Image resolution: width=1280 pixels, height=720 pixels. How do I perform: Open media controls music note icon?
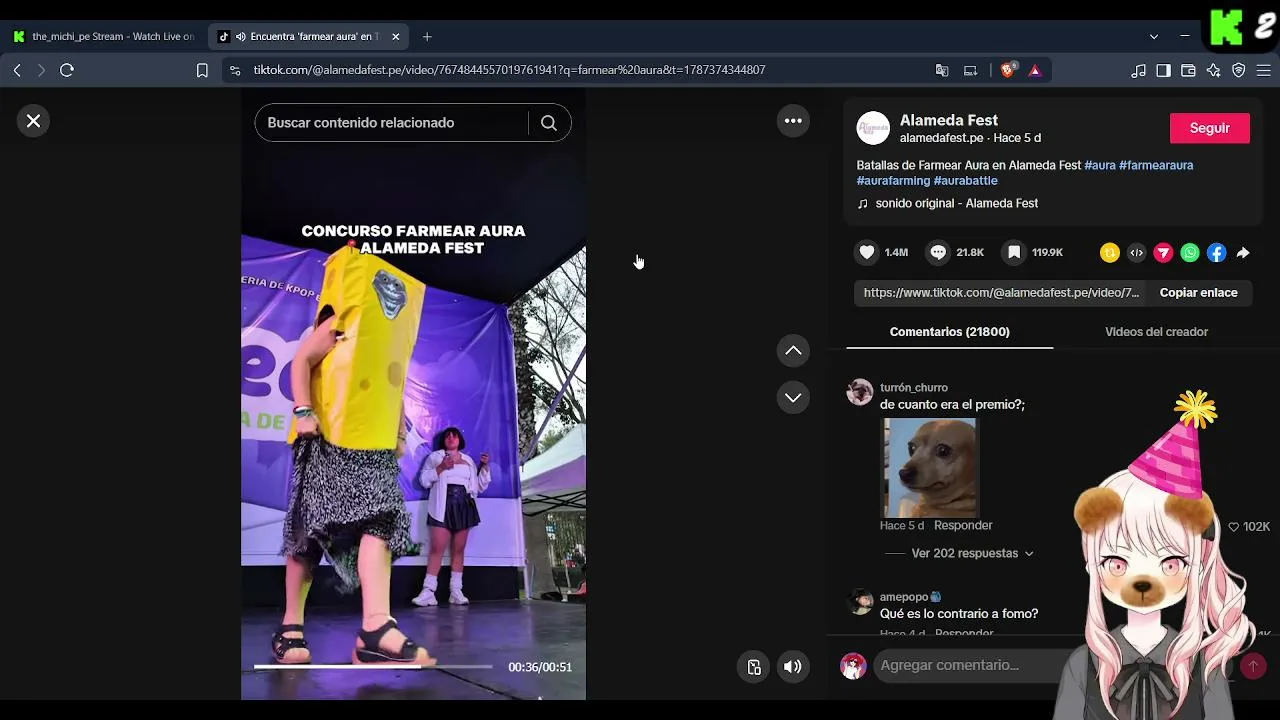1139,70
